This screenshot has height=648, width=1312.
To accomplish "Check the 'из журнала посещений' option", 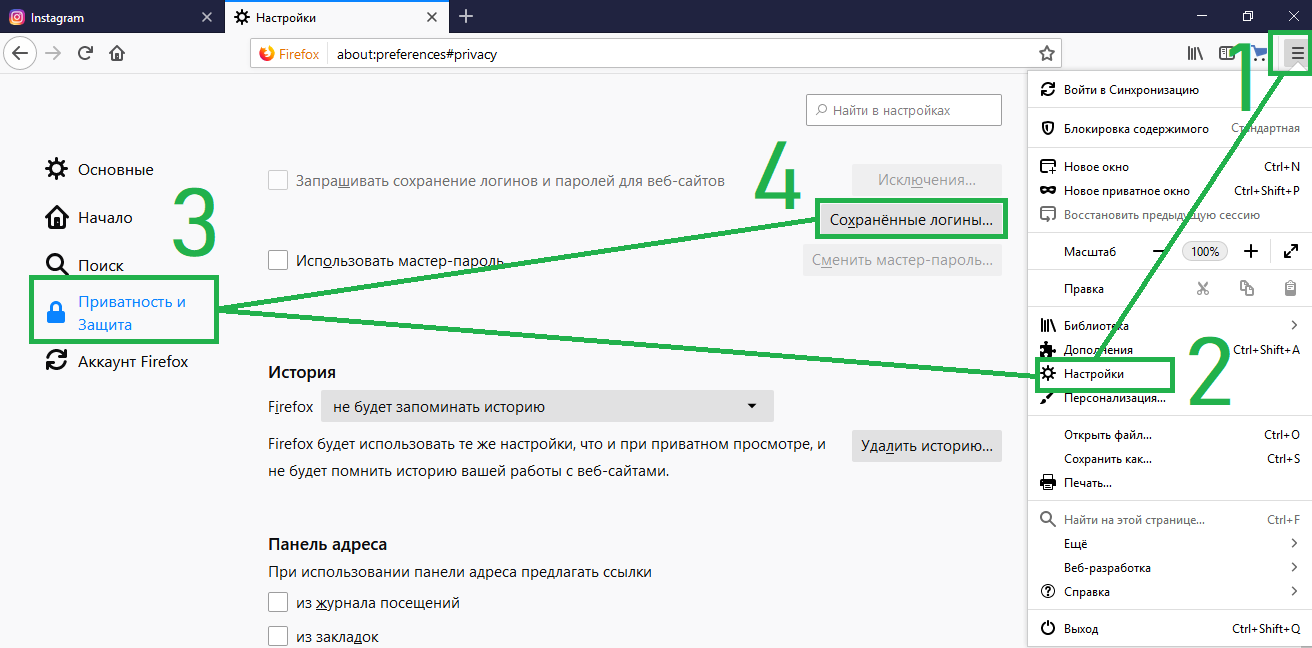I will (278, 603).
